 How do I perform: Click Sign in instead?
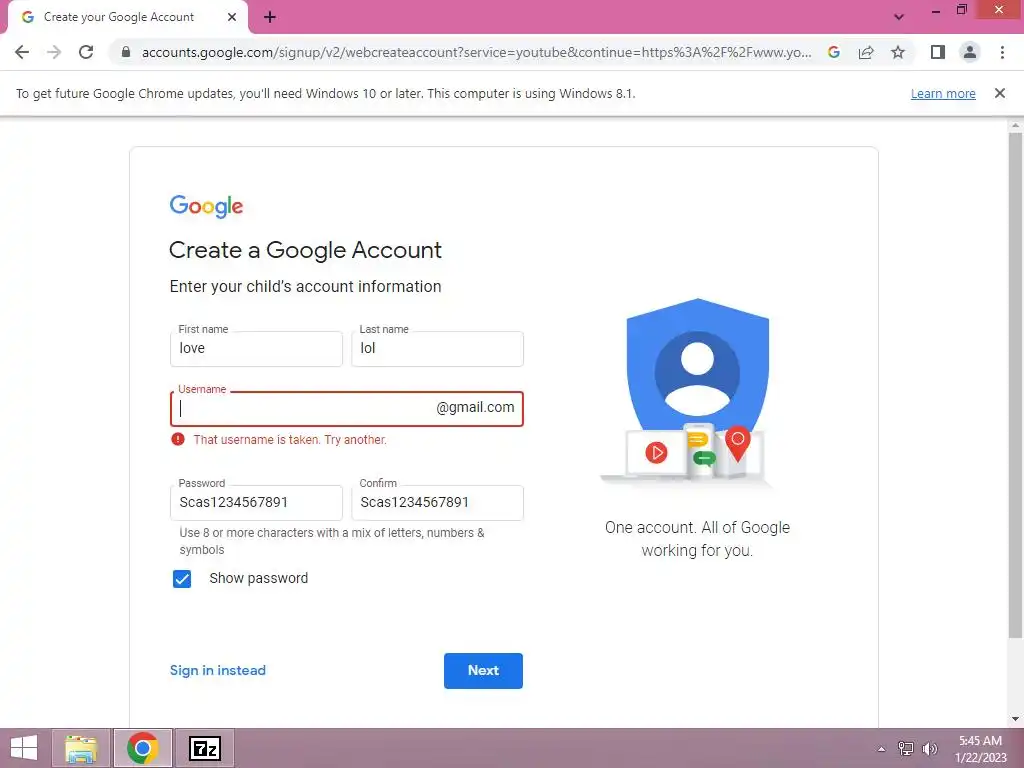coord(217,671)
